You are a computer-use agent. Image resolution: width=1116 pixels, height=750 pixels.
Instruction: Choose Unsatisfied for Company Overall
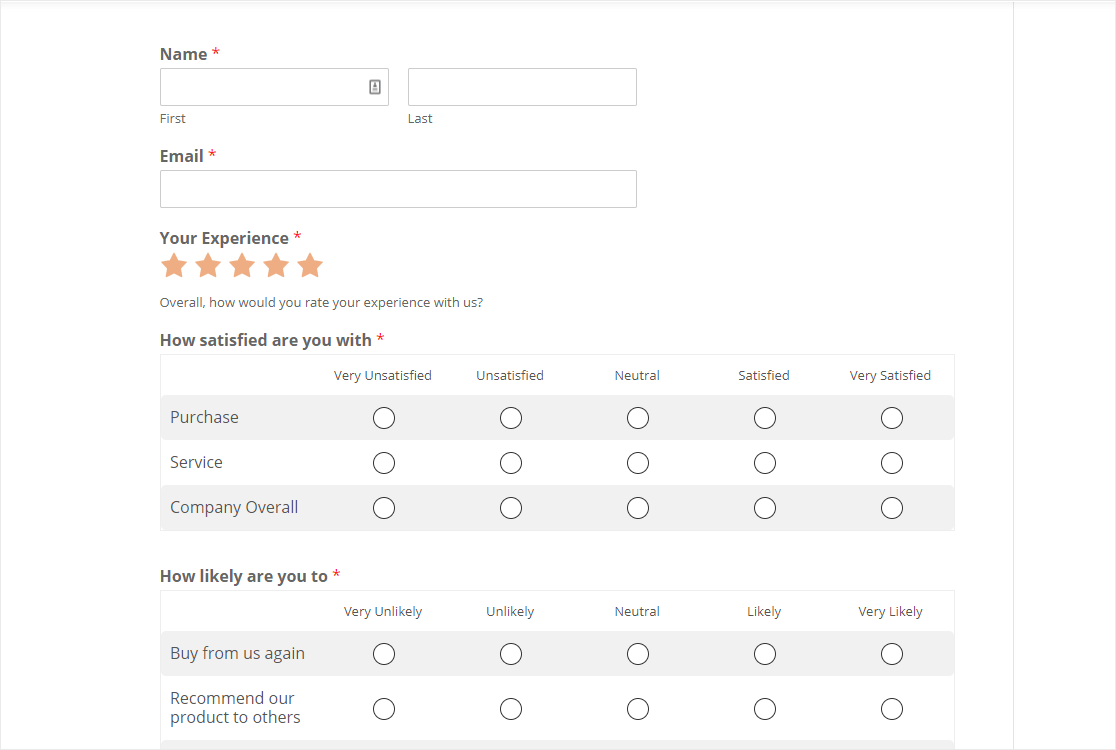[x=511, y=508]
